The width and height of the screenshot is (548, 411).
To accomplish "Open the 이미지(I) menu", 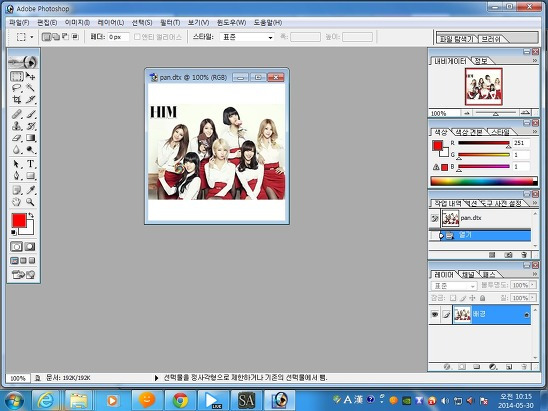I will (x=77, y=23).
